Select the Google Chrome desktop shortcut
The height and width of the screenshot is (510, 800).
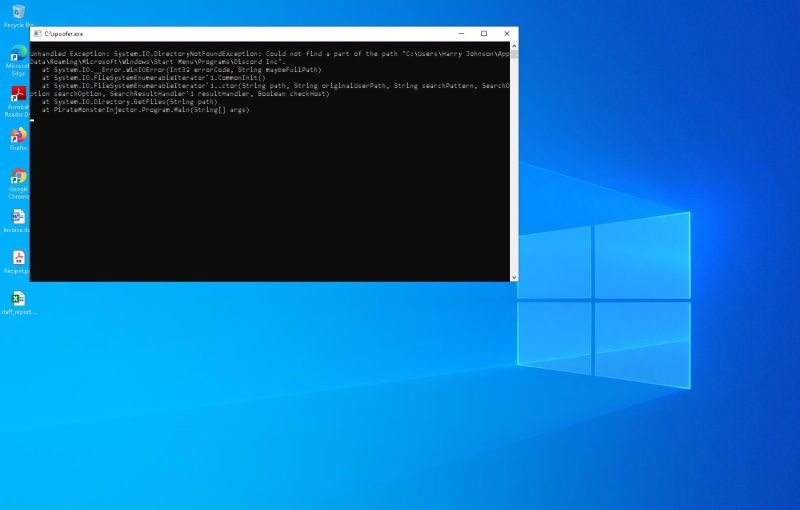[x=18, y=184]
